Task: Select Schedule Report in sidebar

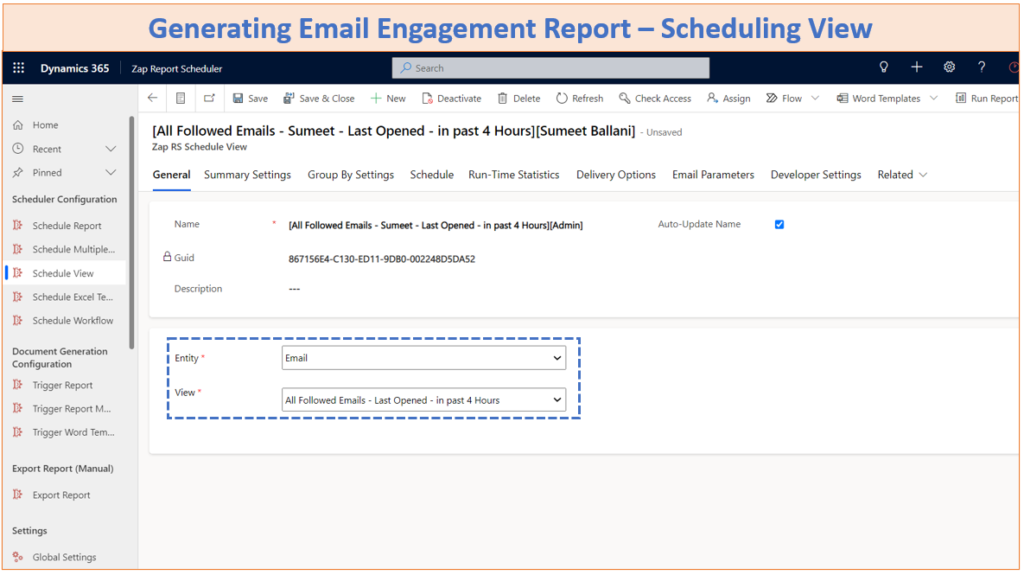Action: (x=66, y=226)
